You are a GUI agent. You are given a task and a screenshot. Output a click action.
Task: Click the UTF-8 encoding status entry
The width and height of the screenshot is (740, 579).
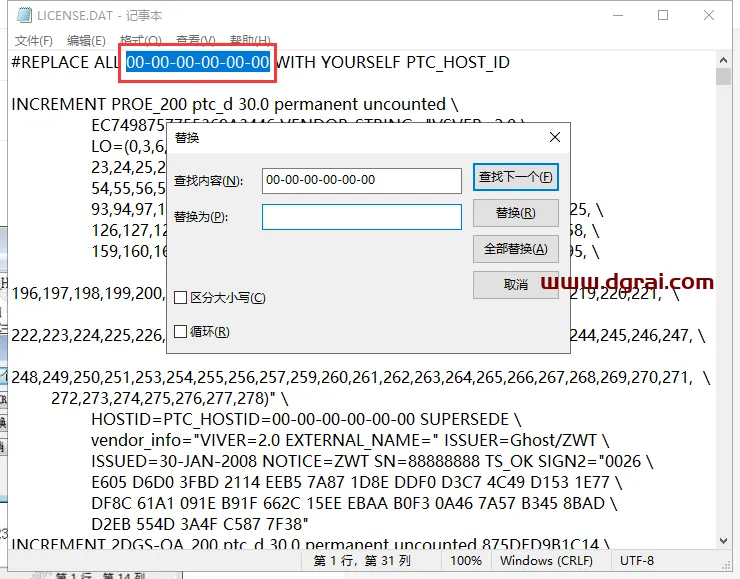tap(637, 561)
